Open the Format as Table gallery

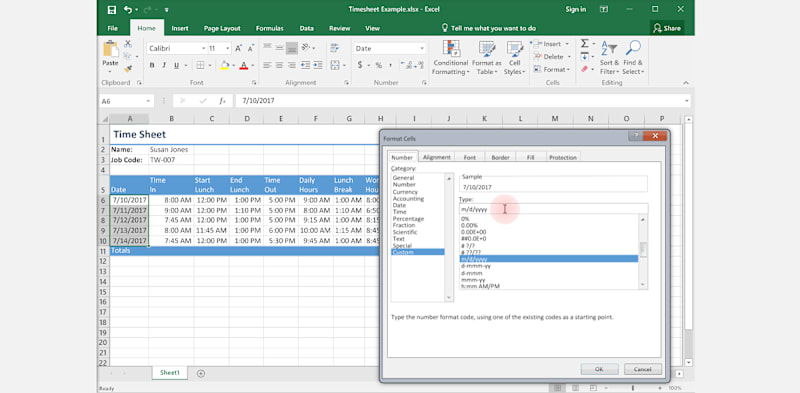pyautogui.click(x=486, y=58)
